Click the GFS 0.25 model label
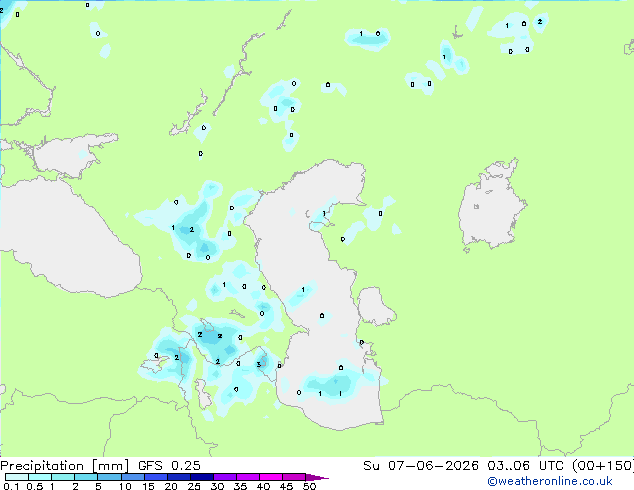The height and width of the screenshot is (490, 634). tap(169, 466)
